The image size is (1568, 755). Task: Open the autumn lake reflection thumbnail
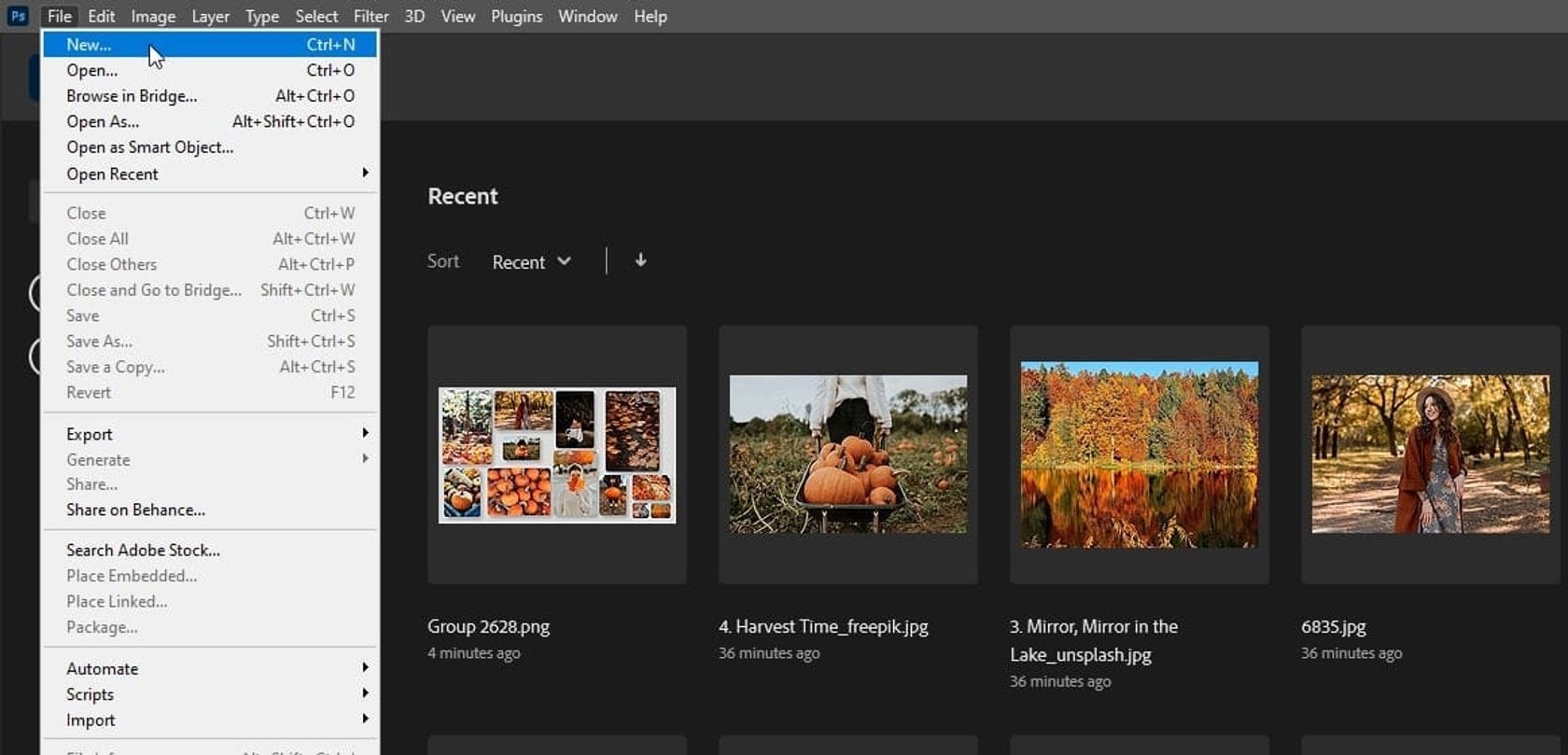(x=1139, y=454)
